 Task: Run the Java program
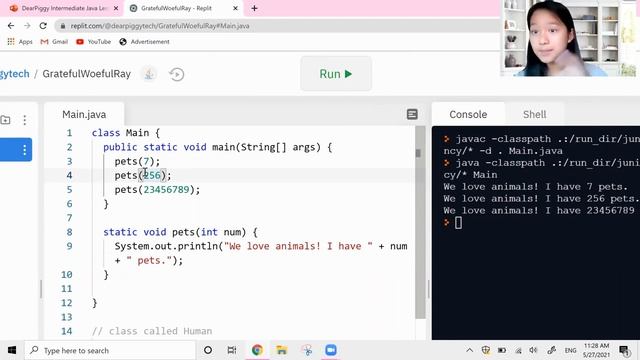pos(336,74)
